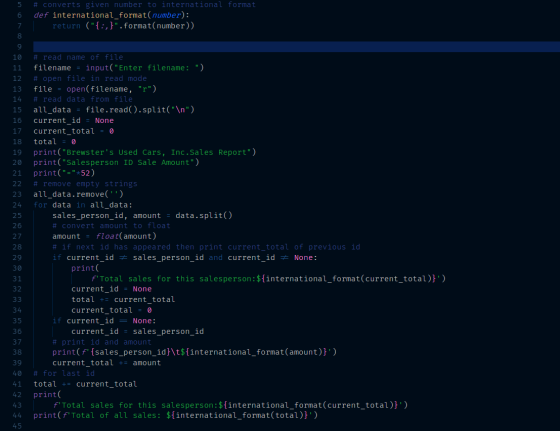Click 'sales_person_id' in the line 29 condition
This screenshot has height=431, width=560.
pyautogui.click(x=168, y=257)
